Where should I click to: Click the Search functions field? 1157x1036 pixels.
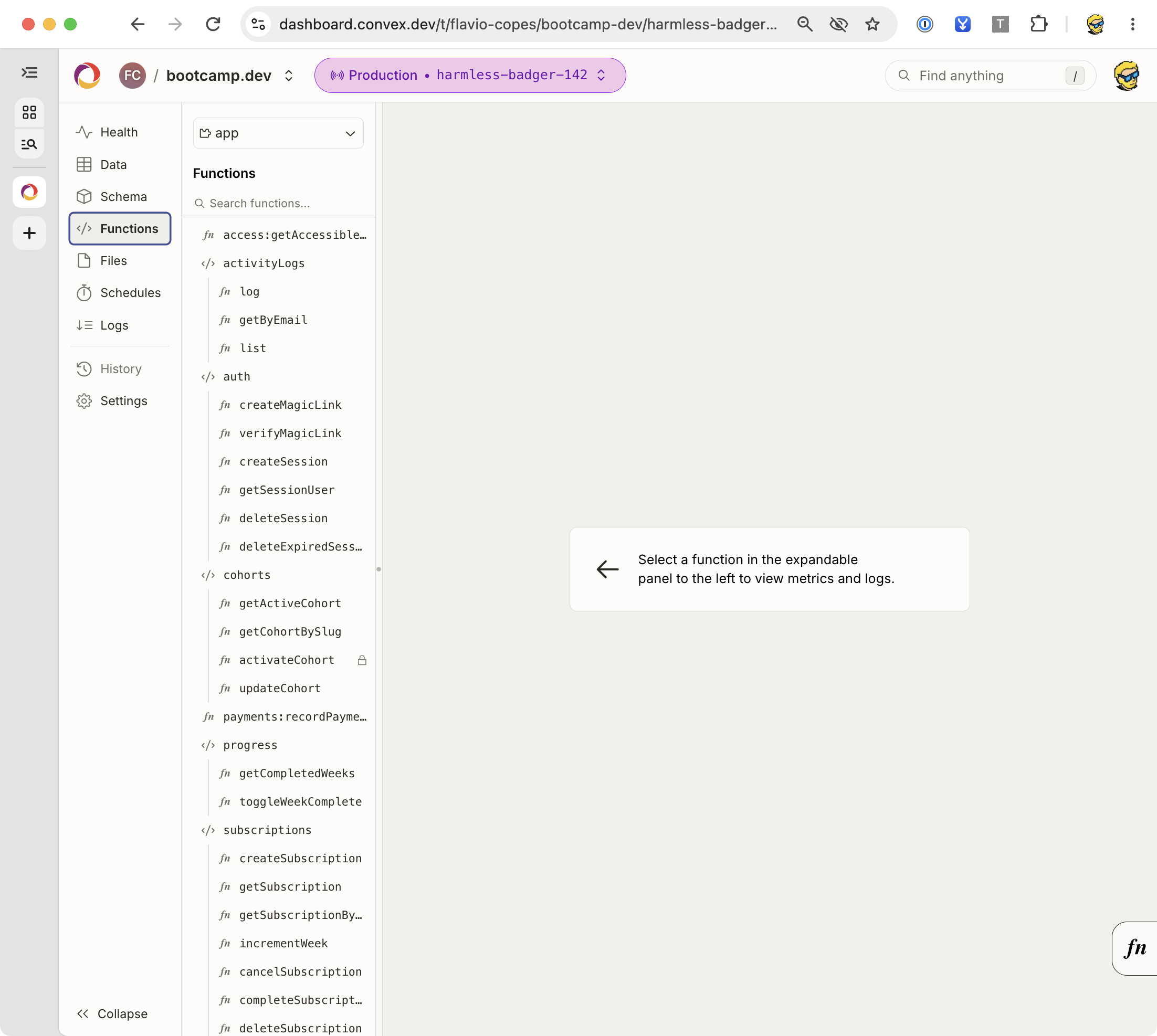coord(279,203)
